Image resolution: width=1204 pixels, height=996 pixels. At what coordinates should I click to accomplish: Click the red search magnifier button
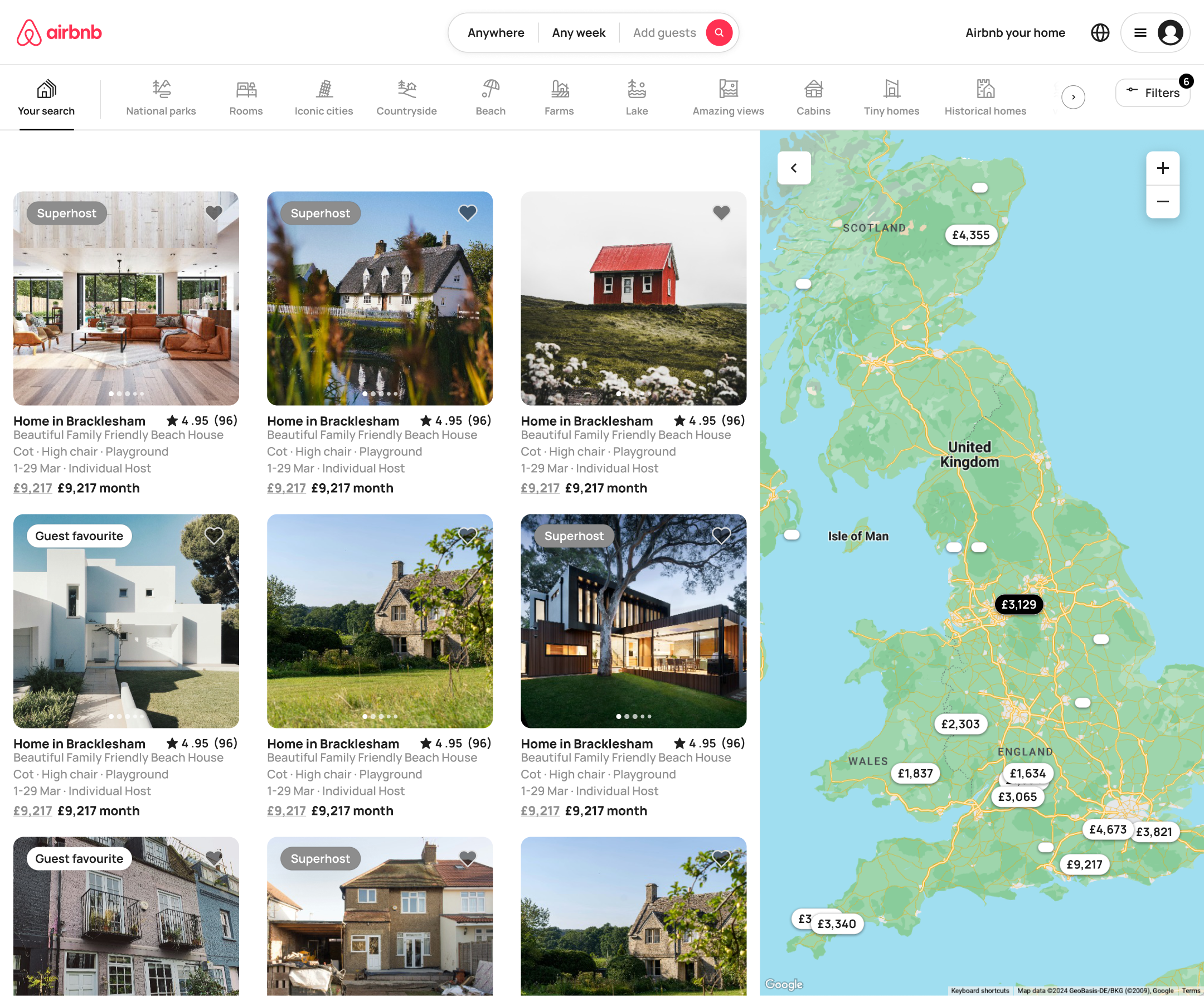(x=719, y=33)
